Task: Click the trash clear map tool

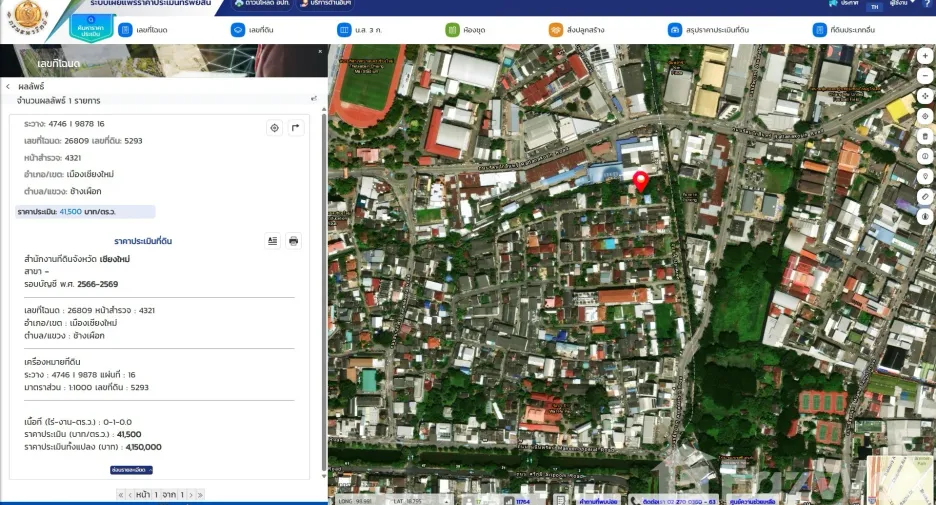Action: point(925,136)
